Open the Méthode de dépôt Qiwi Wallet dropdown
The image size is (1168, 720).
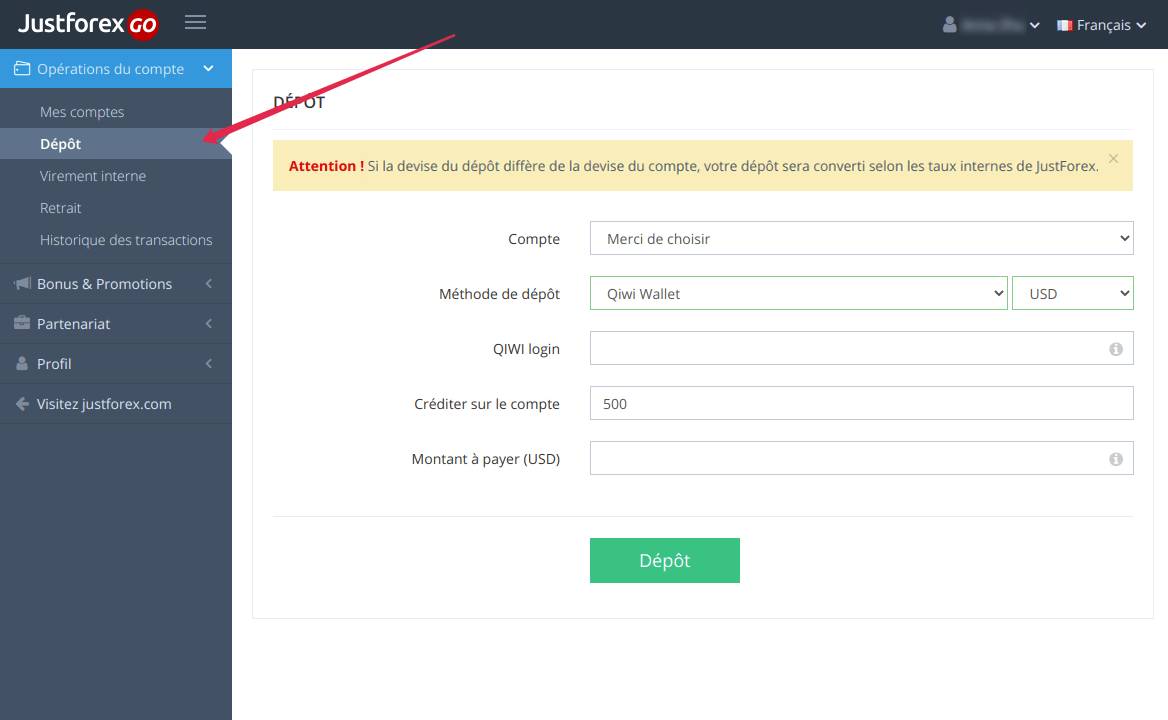click(x=799, y=293)
